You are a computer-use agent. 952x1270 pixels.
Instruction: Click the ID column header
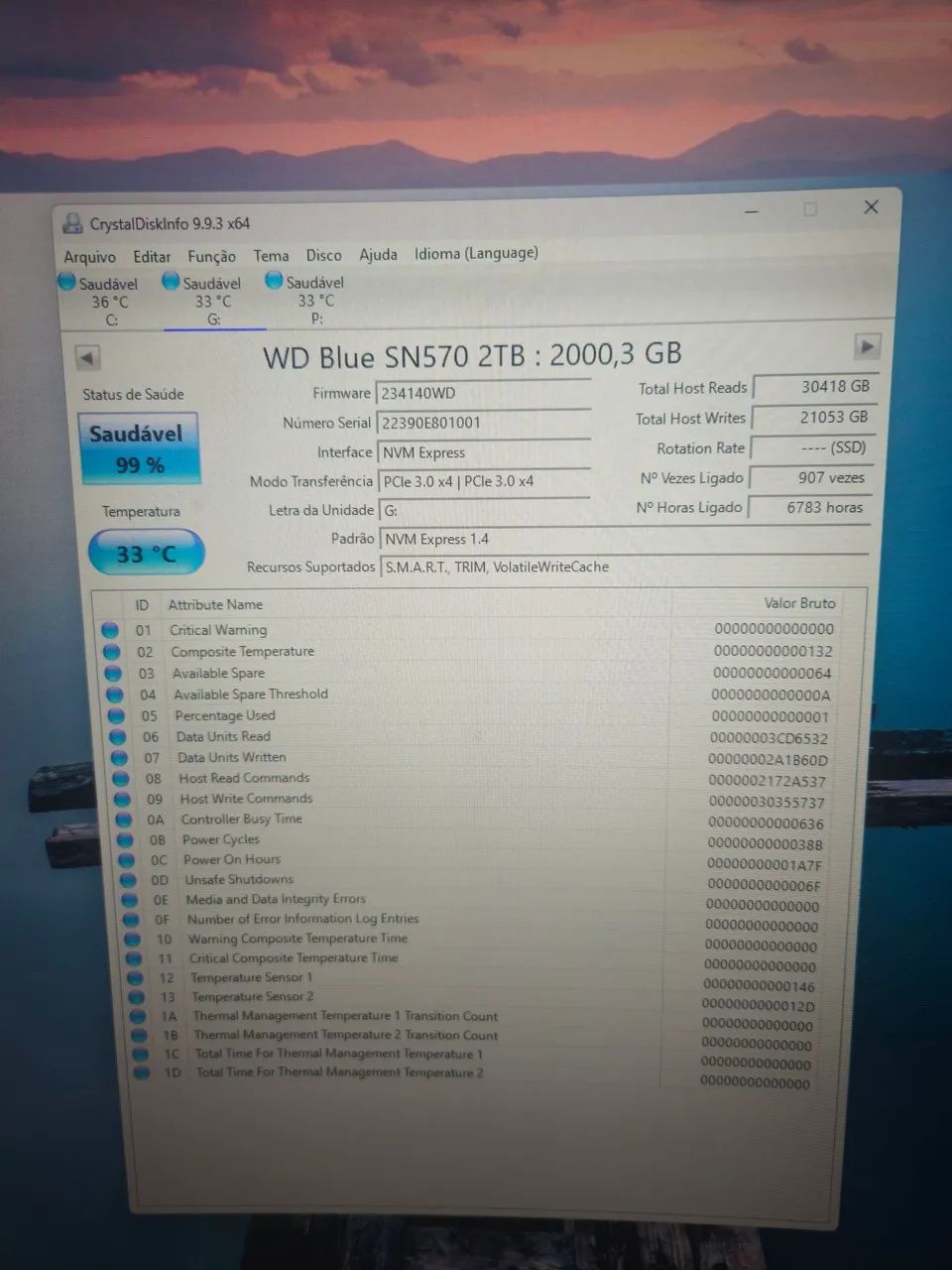click(x=142, y=605)
